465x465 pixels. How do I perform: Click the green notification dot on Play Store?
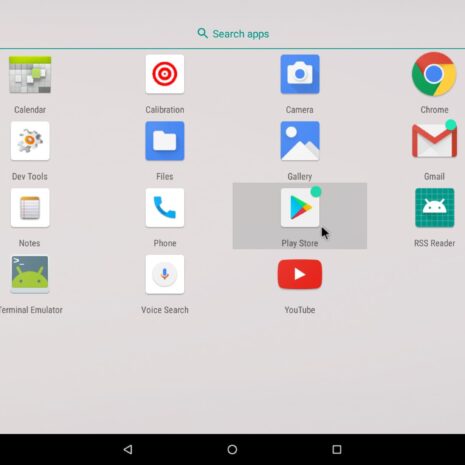click(x=316, y=192)
